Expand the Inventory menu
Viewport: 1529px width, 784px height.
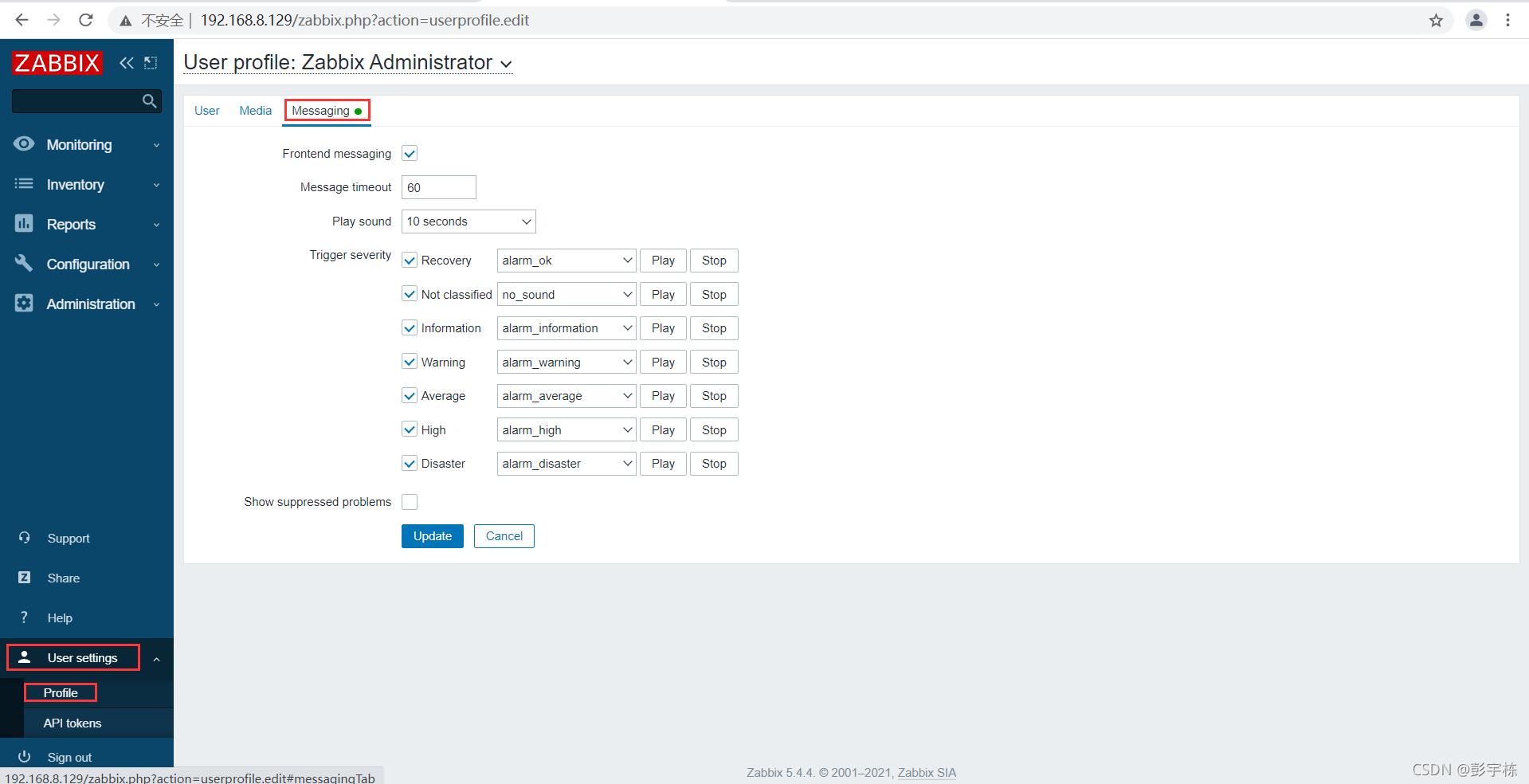[87, 184]
